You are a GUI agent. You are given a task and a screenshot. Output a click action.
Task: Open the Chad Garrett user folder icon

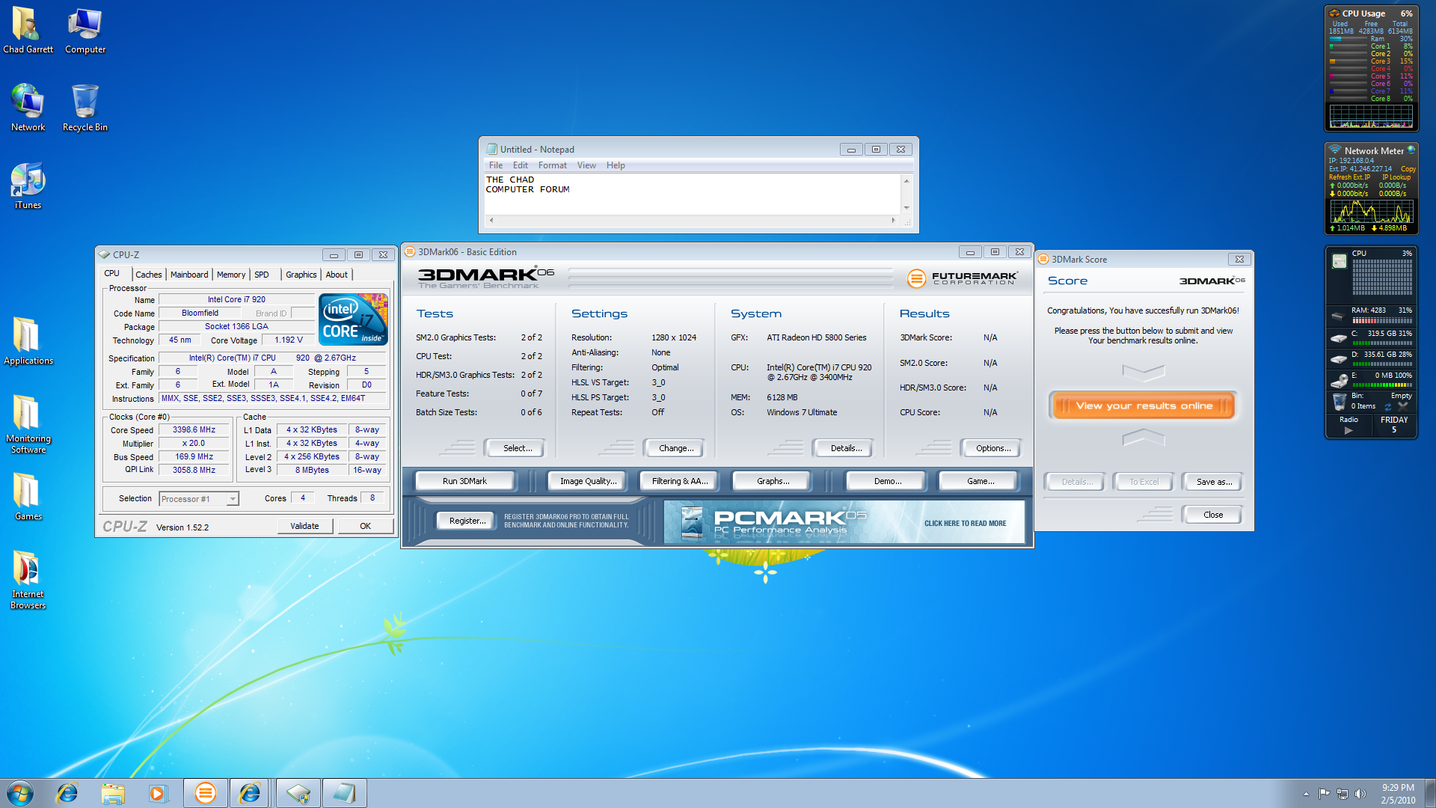tap(27, 30)
